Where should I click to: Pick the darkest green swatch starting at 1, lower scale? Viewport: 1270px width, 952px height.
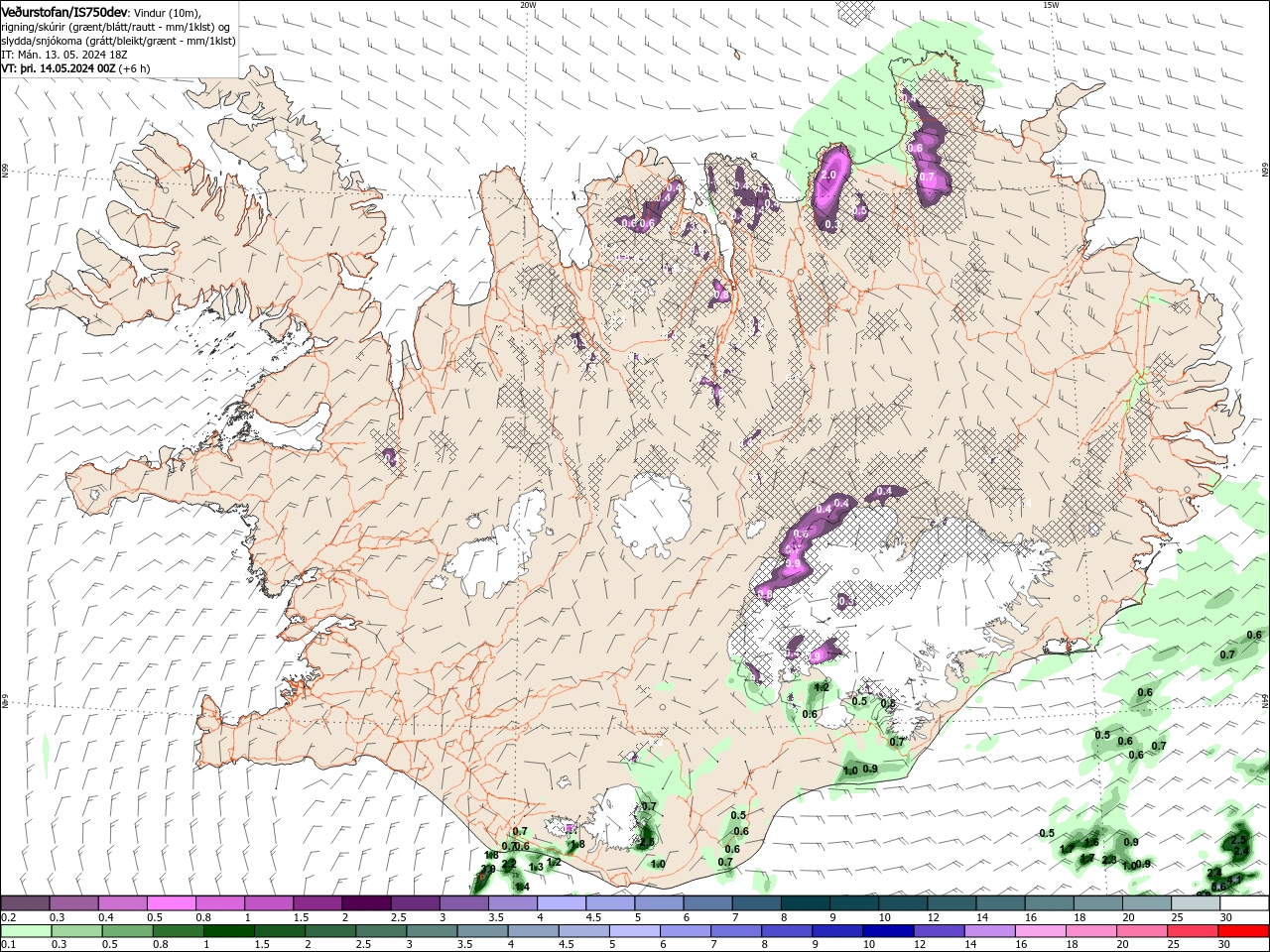[x=228, y=931]
